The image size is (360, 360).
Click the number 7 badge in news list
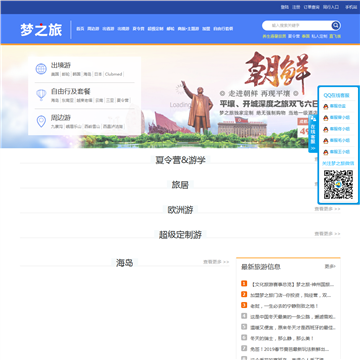tap(244, 349)
